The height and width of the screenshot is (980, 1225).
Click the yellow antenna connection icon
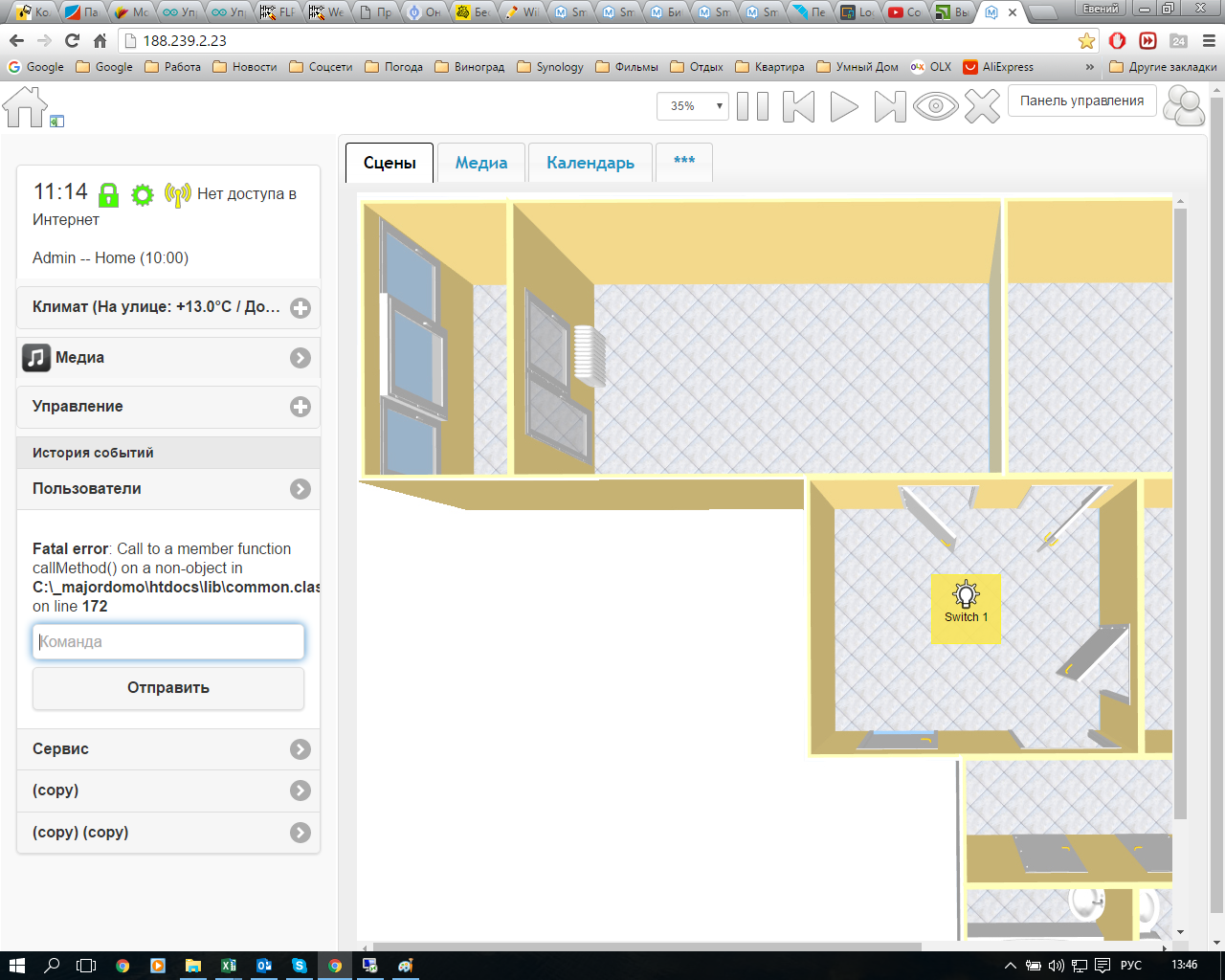coord(177,195)
